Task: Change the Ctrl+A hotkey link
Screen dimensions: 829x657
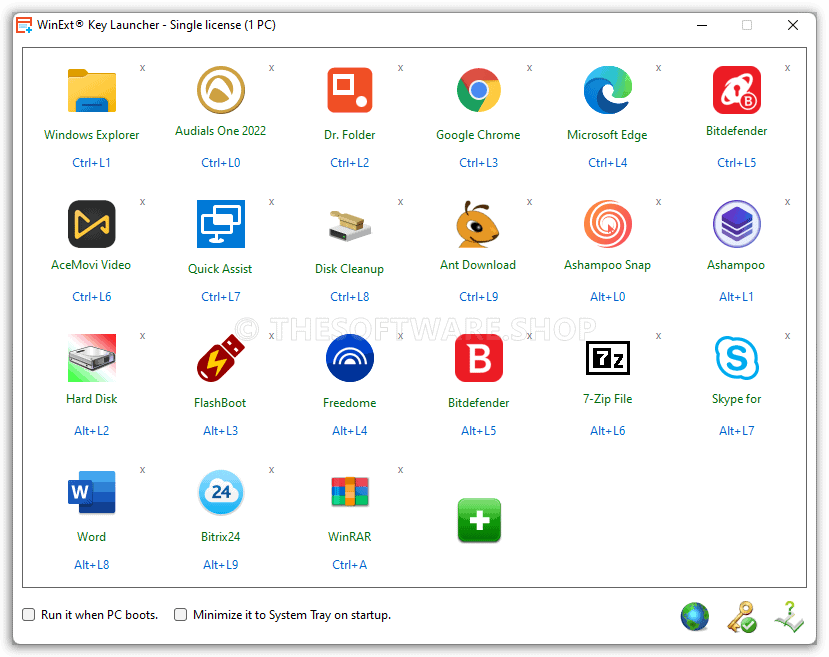Action: (x=349, y=565)
